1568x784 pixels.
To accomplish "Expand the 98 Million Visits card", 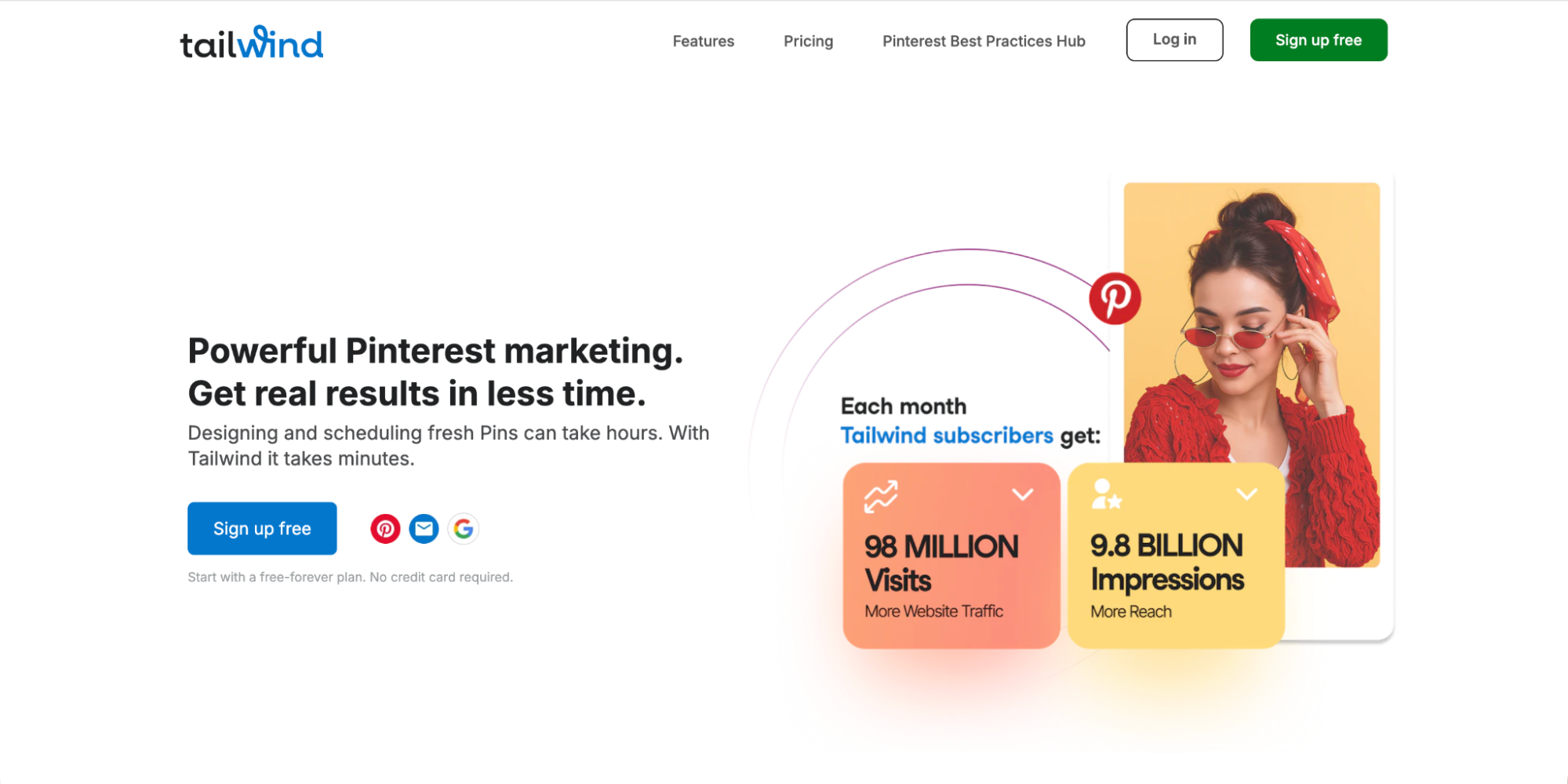I will 1021,494.
